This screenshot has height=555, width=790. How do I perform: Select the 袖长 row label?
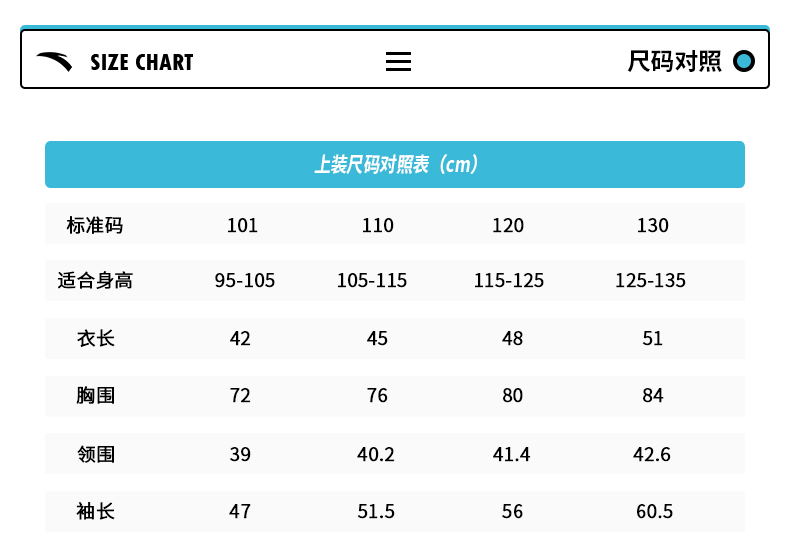[95, 512]
